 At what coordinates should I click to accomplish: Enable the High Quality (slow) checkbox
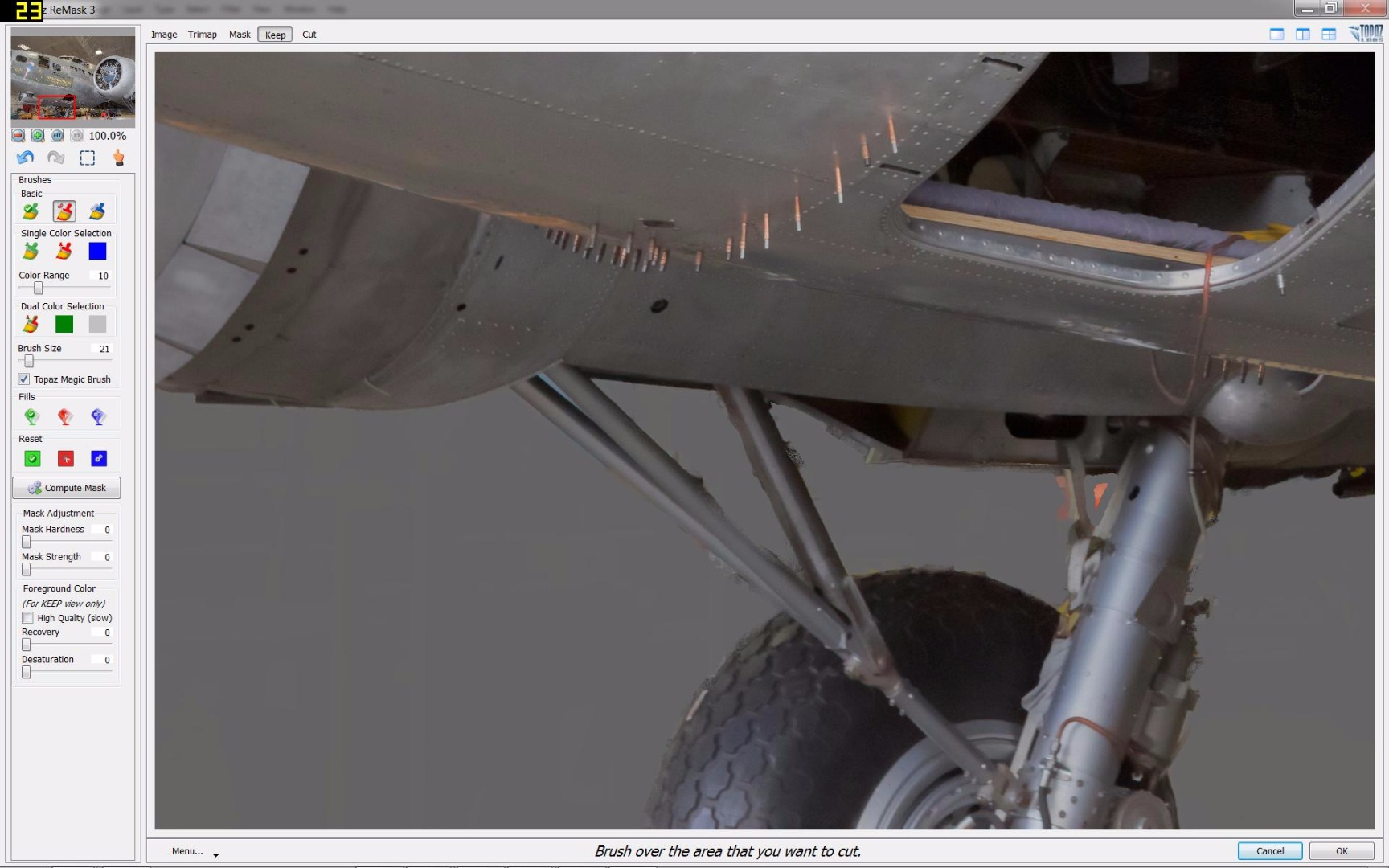coord(27,618)
